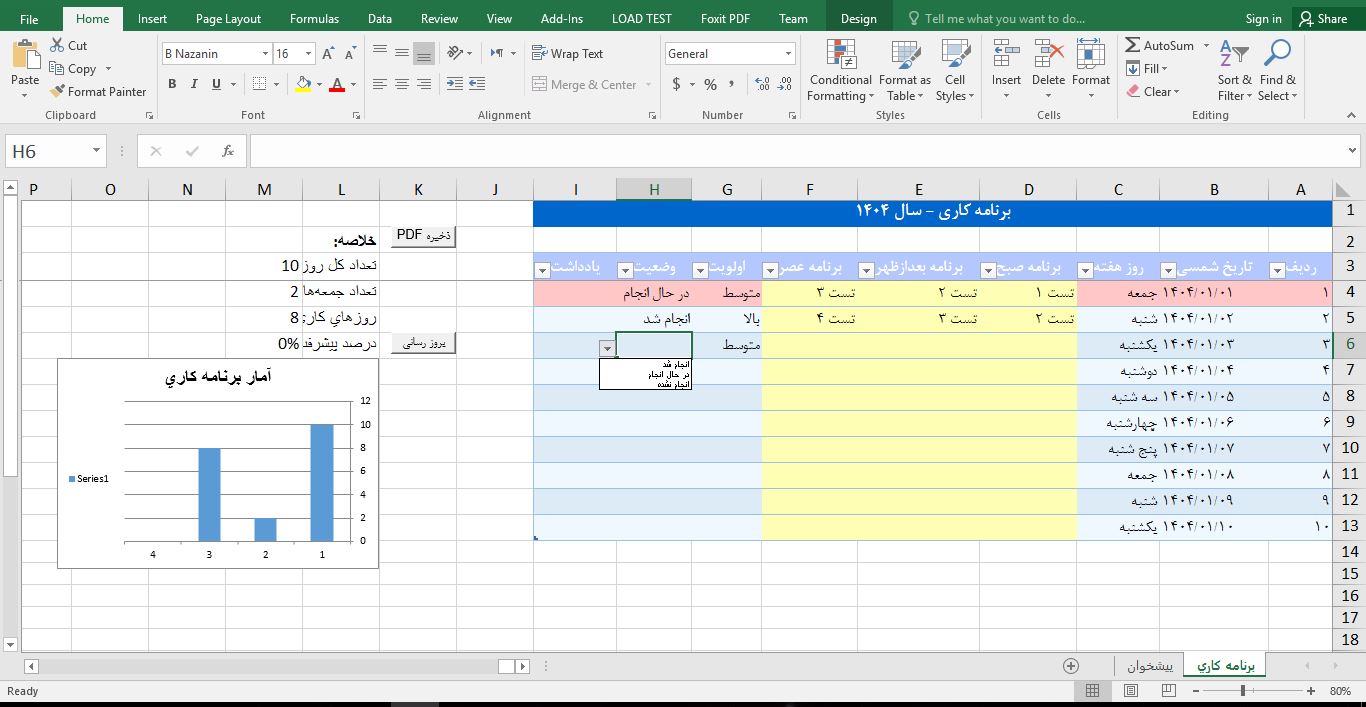Click Merge & Center
1366x707 pixels.
tap(585, 84)
